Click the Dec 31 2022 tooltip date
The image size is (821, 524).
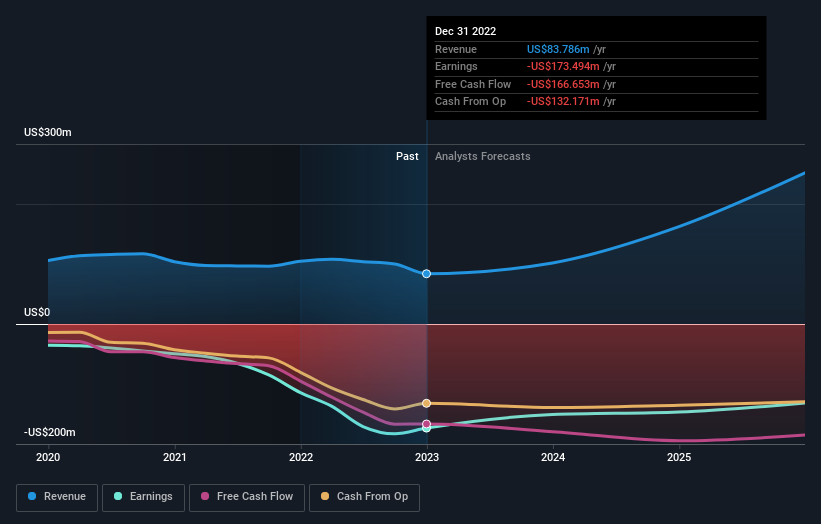[465, 31]
